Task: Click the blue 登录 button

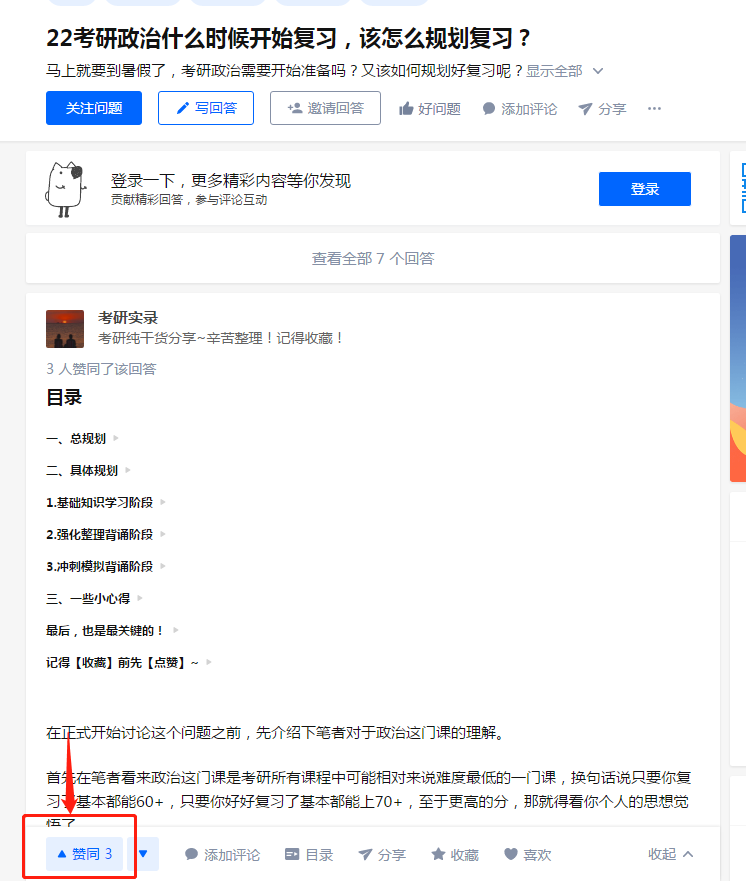Action: (645, 189)
